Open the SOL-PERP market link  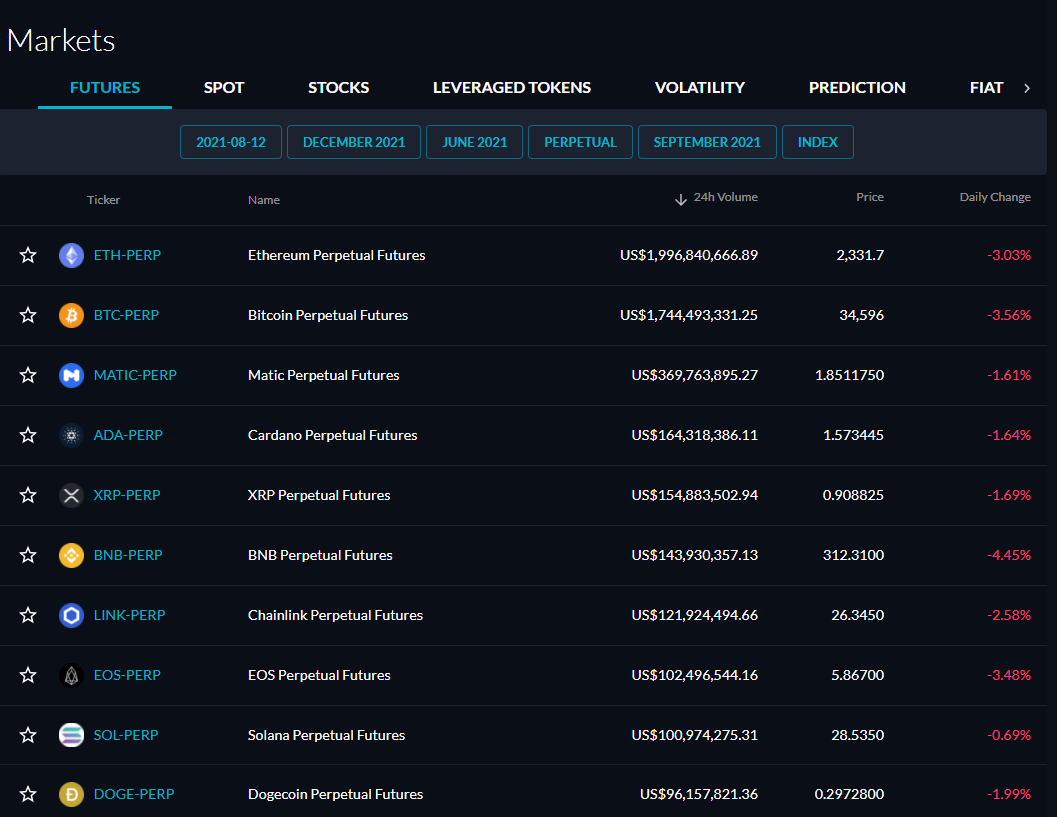click(x=126, y=735)
